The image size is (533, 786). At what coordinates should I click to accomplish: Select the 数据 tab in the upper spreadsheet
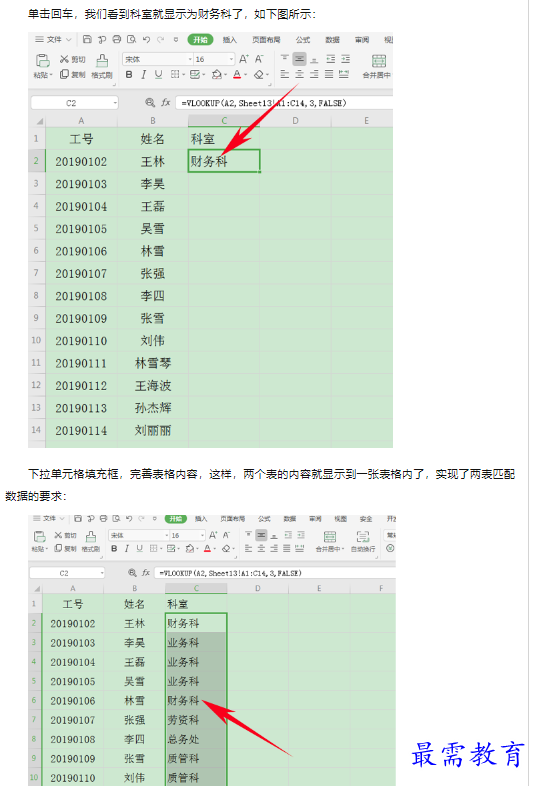332,40
